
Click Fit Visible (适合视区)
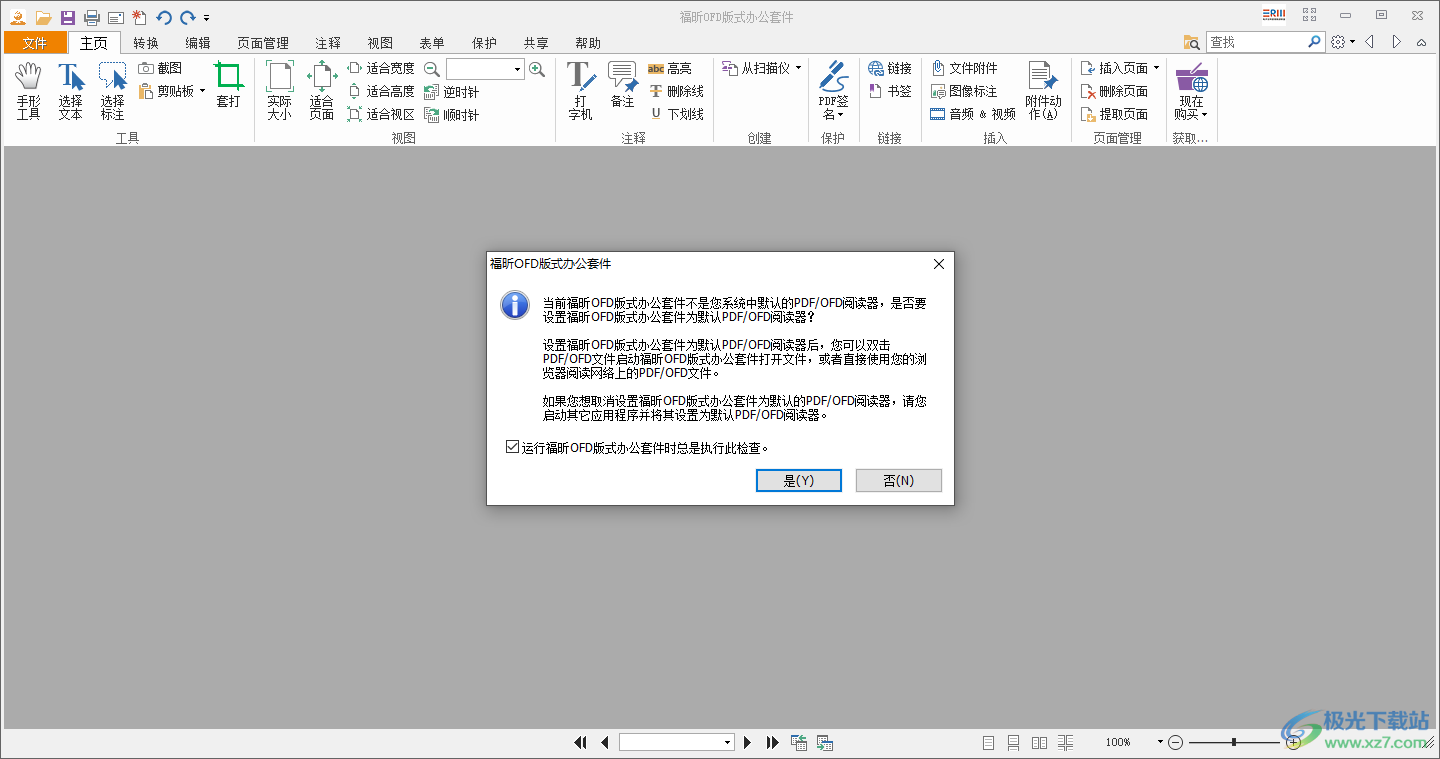point(381,114)
